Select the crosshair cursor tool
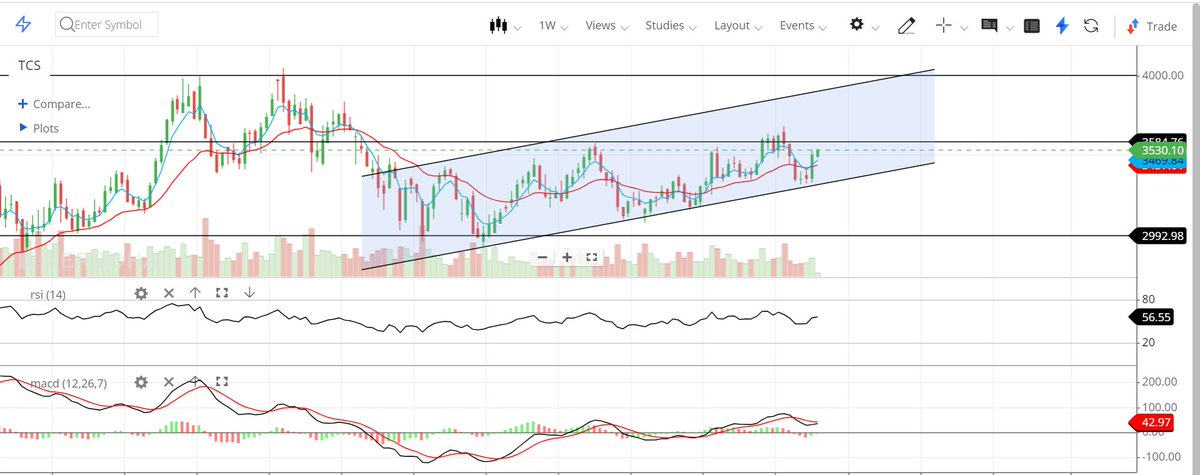Image resolution: width=1200 pixels, height=475 pixels. point(943,26)
